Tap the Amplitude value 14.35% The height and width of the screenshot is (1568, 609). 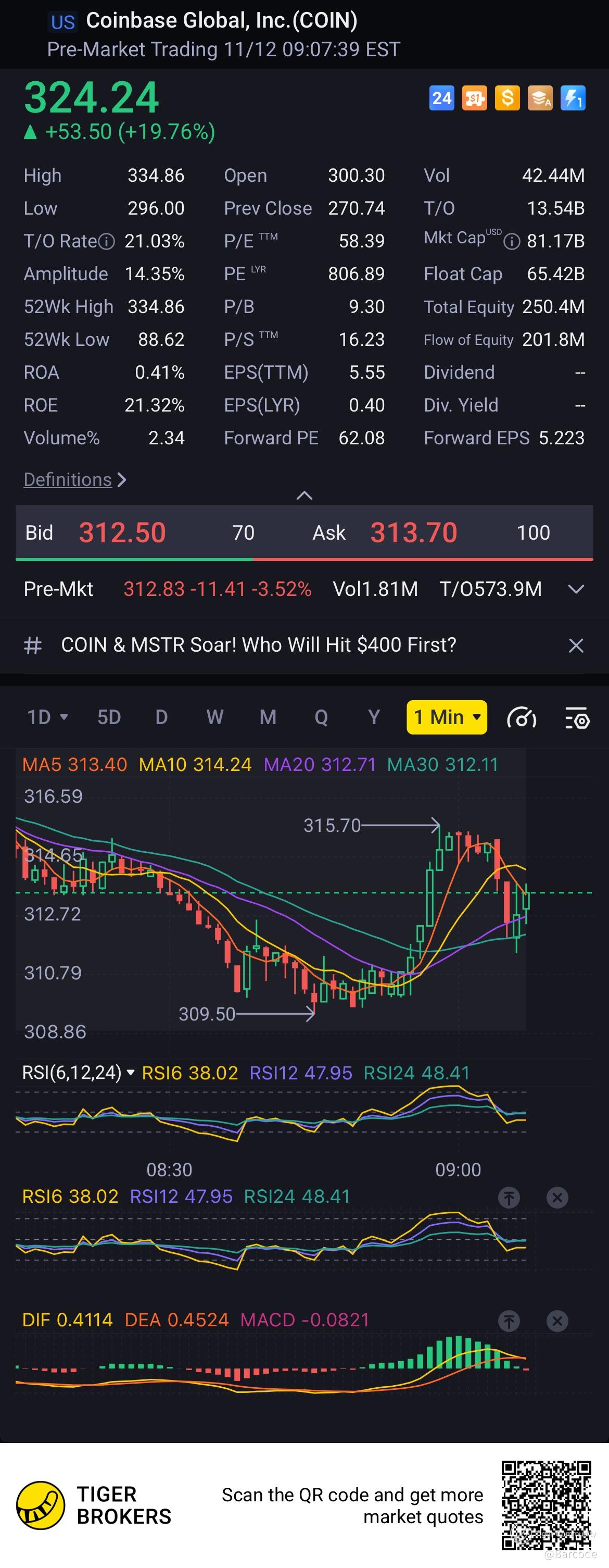click(x=155, y=274)
